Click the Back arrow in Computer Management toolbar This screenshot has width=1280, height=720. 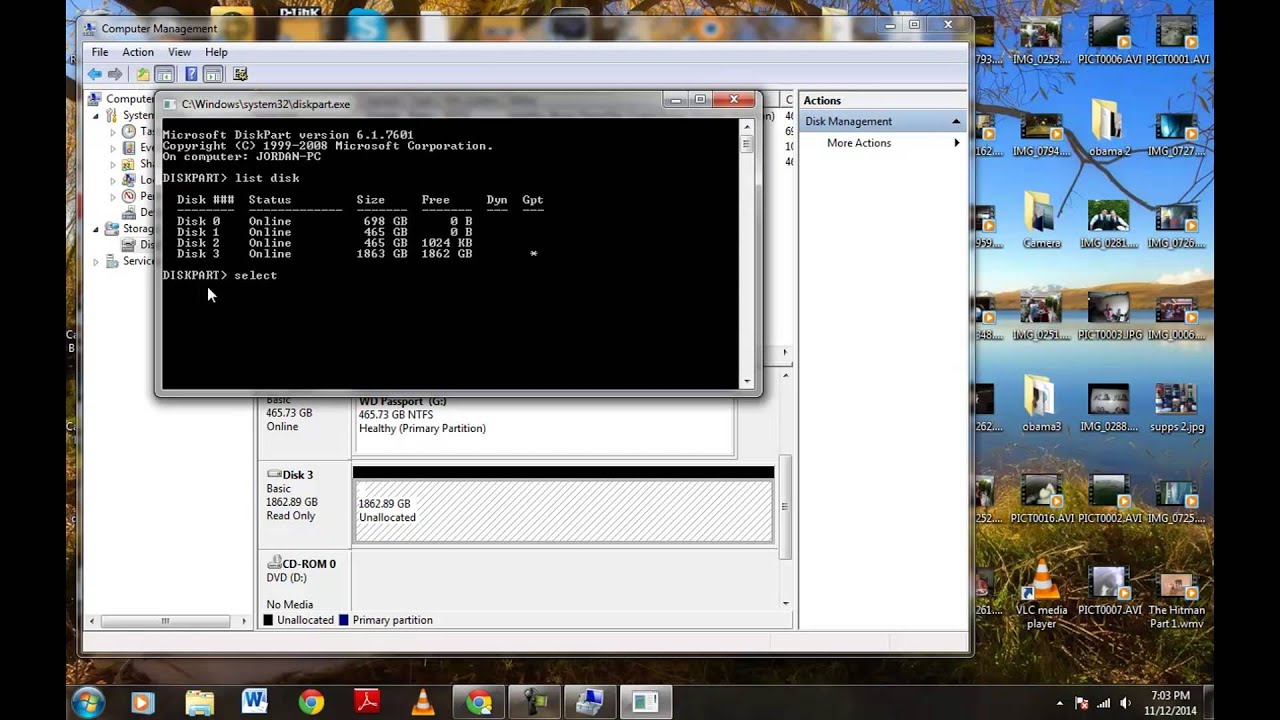[x=94, y=74]
